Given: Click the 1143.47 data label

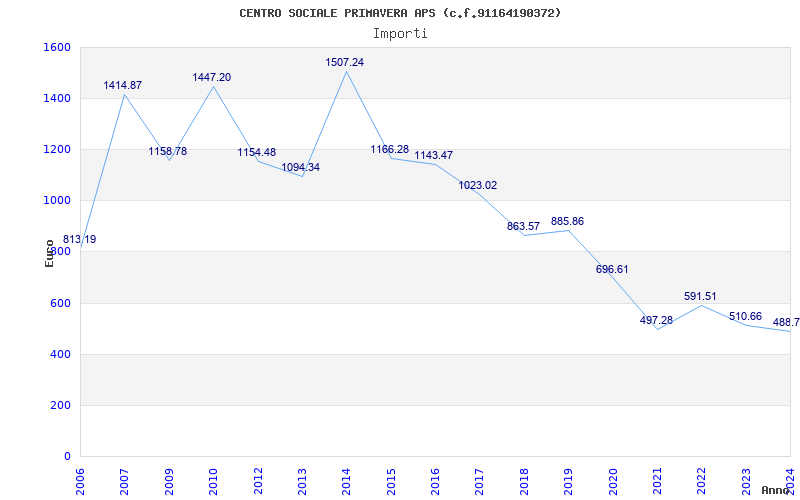Looking at the screenshot, I should [x=434, y=156].
